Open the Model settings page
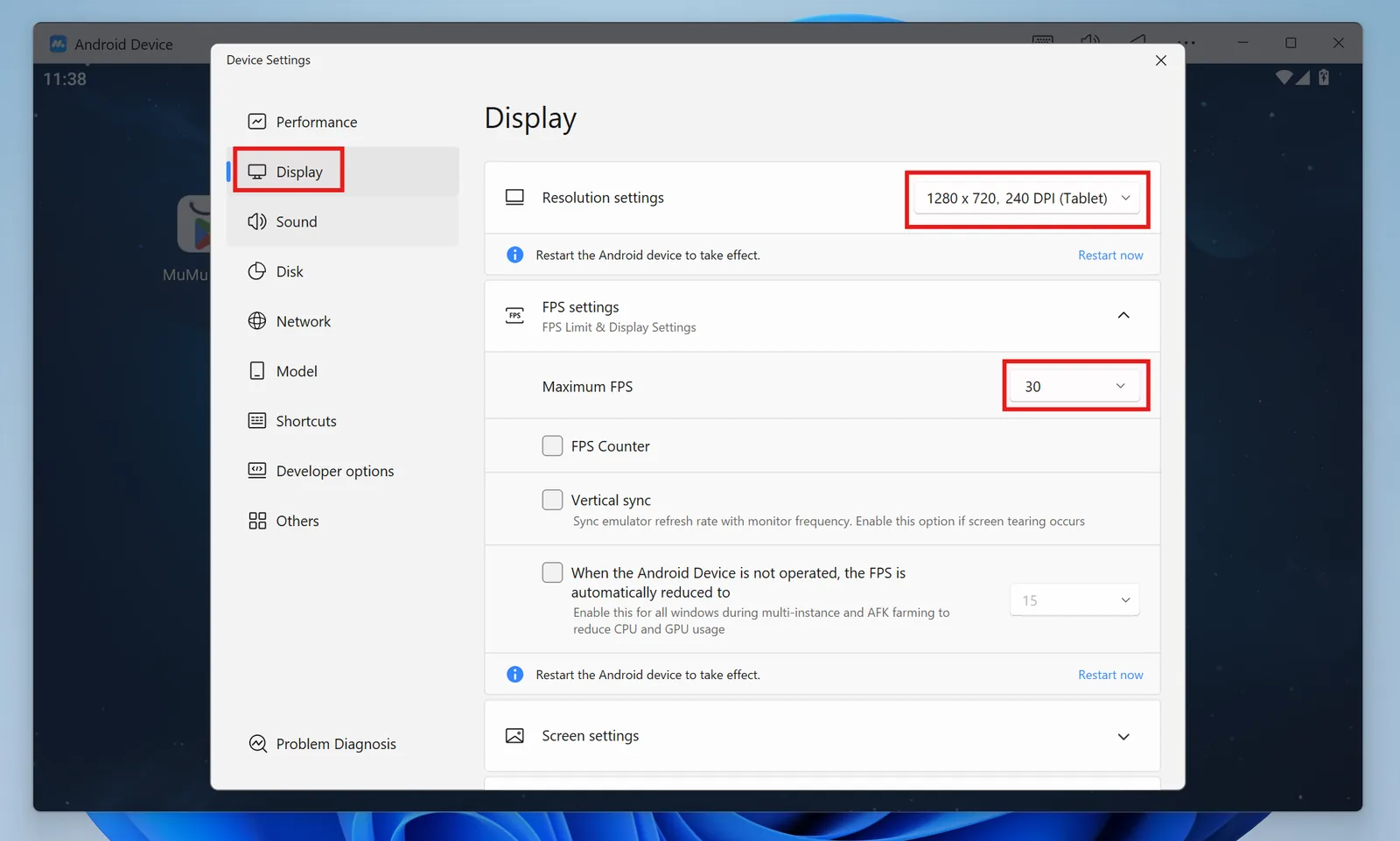 343,371
